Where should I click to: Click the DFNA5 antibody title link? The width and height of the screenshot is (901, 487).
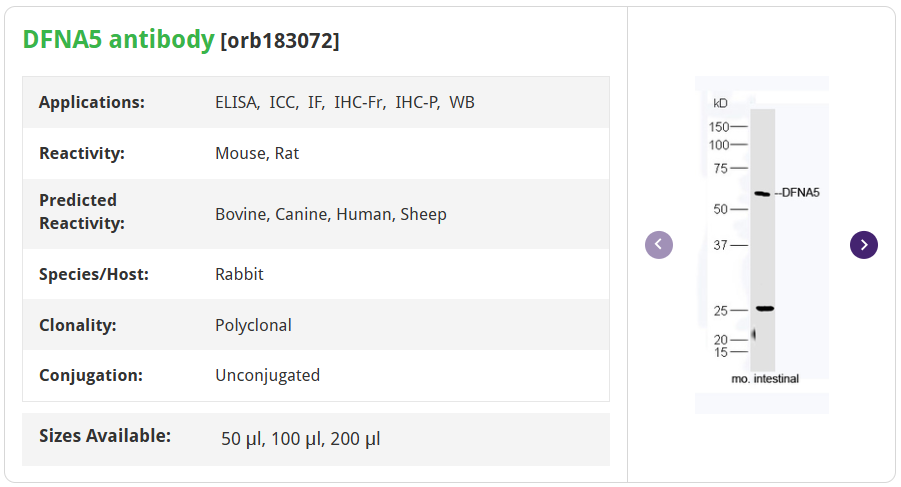[x=118, y=39]
